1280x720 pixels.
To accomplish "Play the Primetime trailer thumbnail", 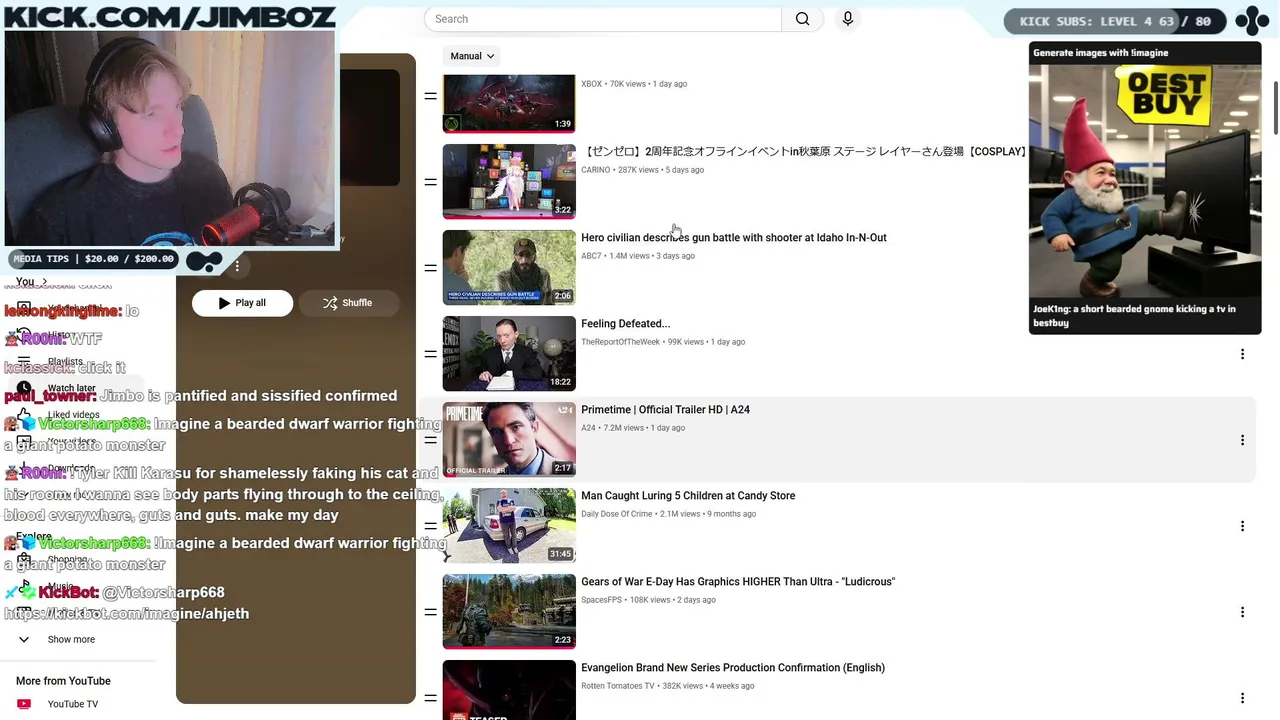I will [x=509, y=439].
